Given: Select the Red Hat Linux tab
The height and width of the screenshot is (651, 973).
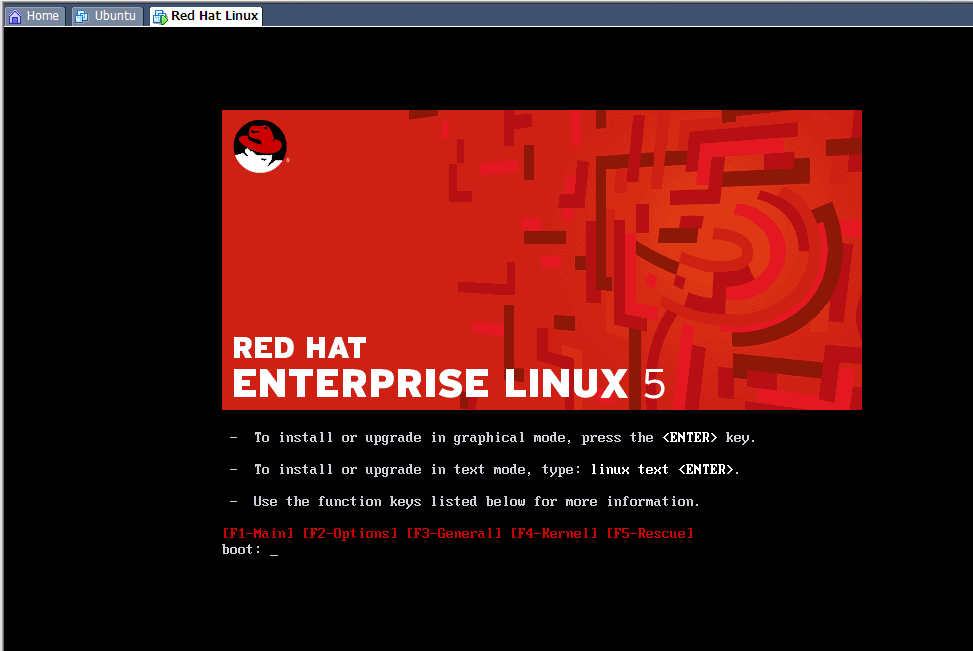Looking at the screenshot, I should pos(205,16).
